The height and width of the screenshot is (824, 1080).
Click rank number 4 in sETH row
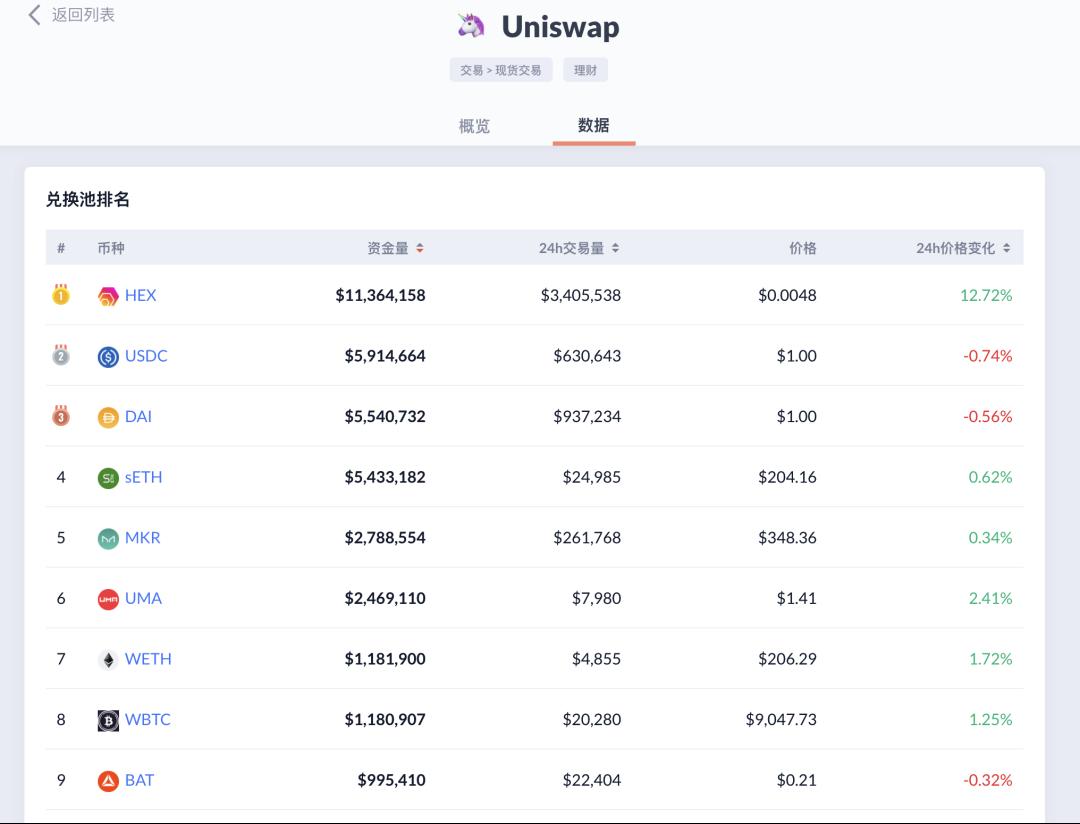tap(61, 477)
